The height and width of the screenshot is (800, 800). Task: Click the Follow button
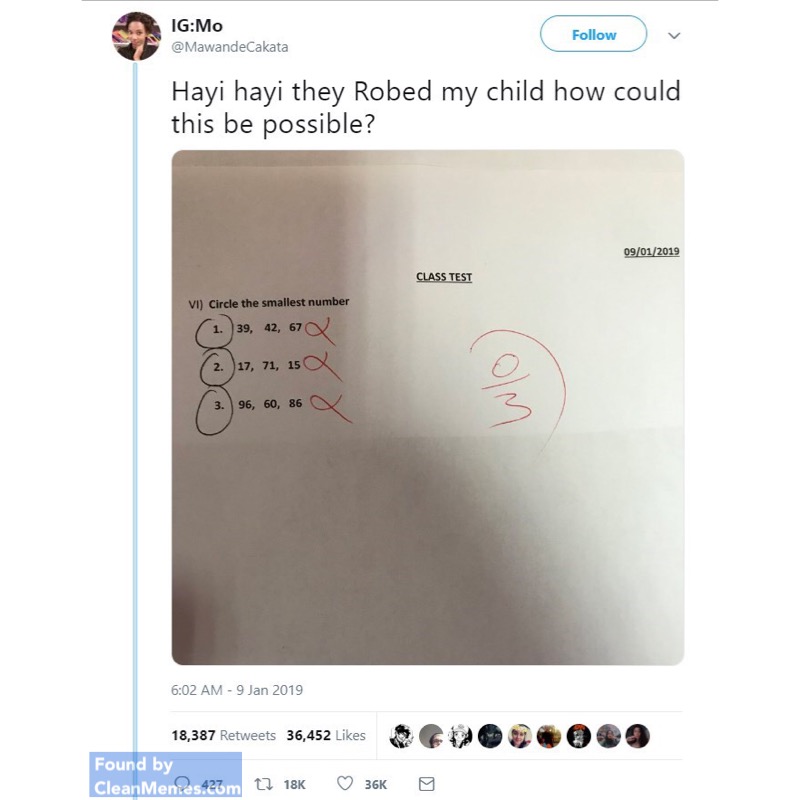coord(593,34)
